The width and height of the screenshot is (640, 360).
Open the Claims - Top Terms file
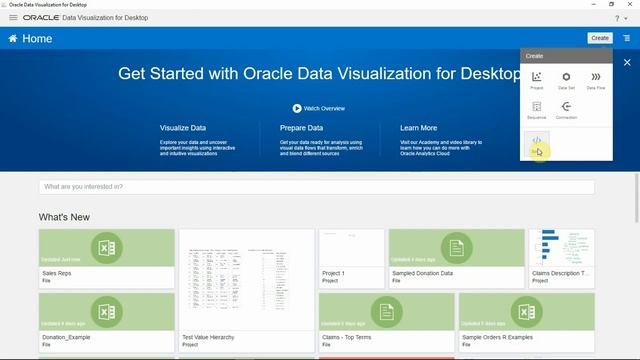coord(387,322)
